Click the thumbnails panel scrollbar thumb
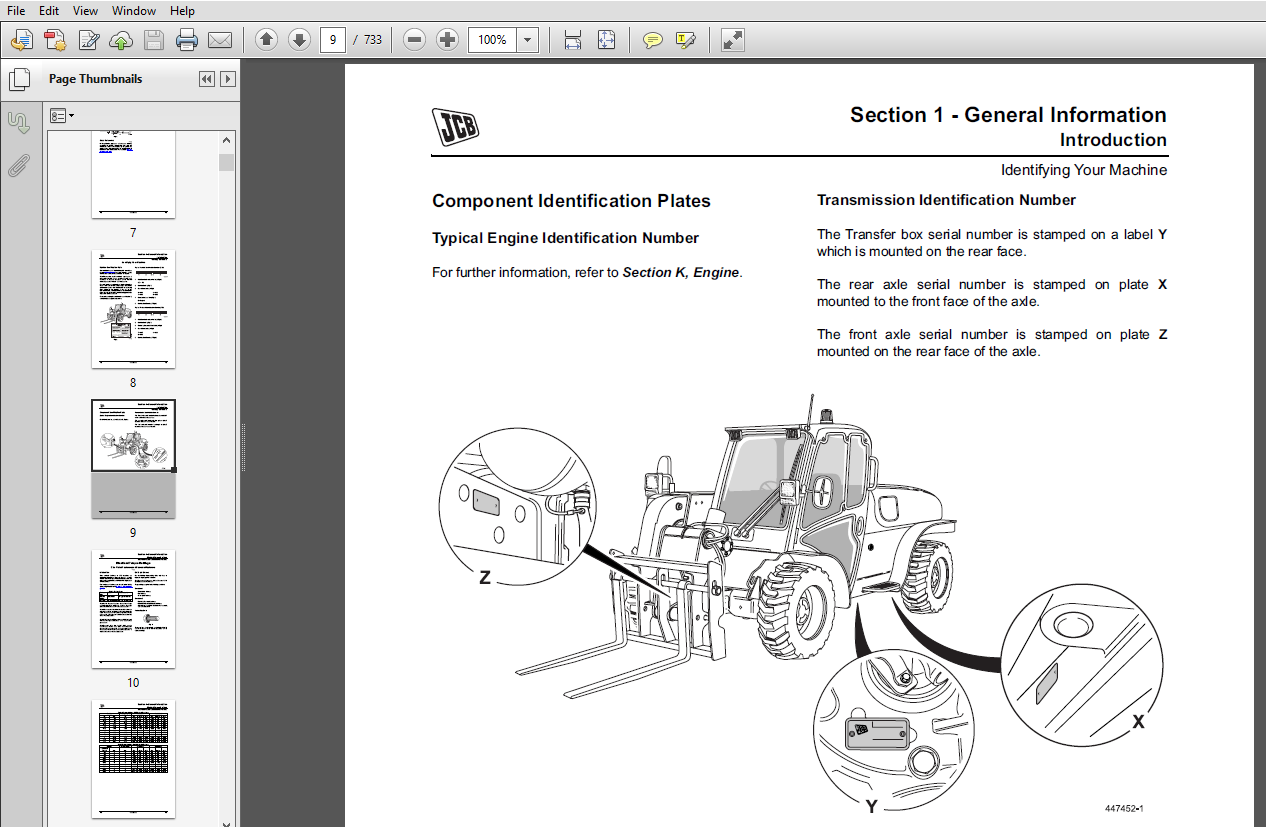Screen dimensions: 1266x827 [x=227, y=162]
